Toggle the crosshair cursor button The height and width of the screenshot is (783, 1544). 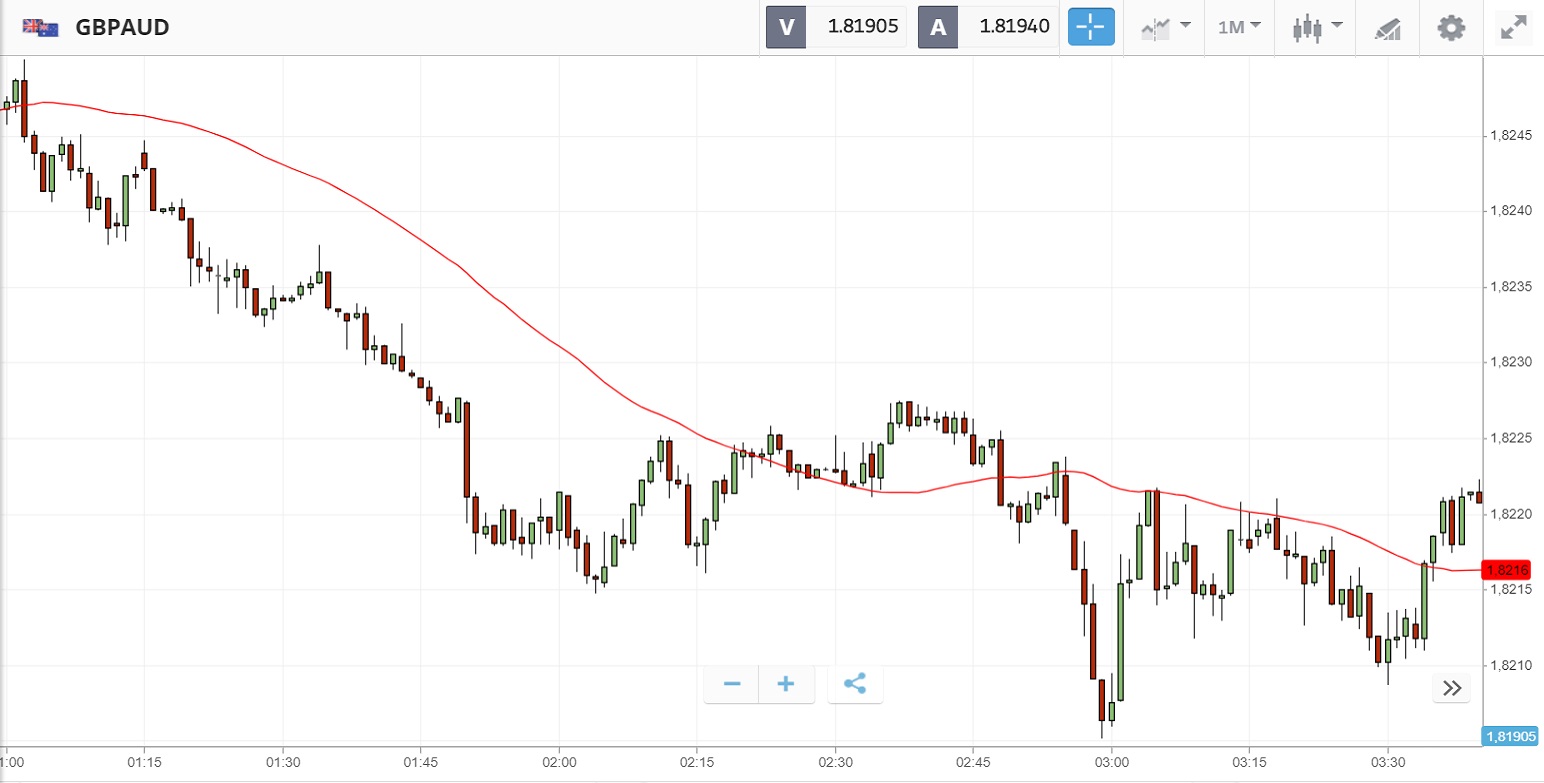(x=1091, y=27)
